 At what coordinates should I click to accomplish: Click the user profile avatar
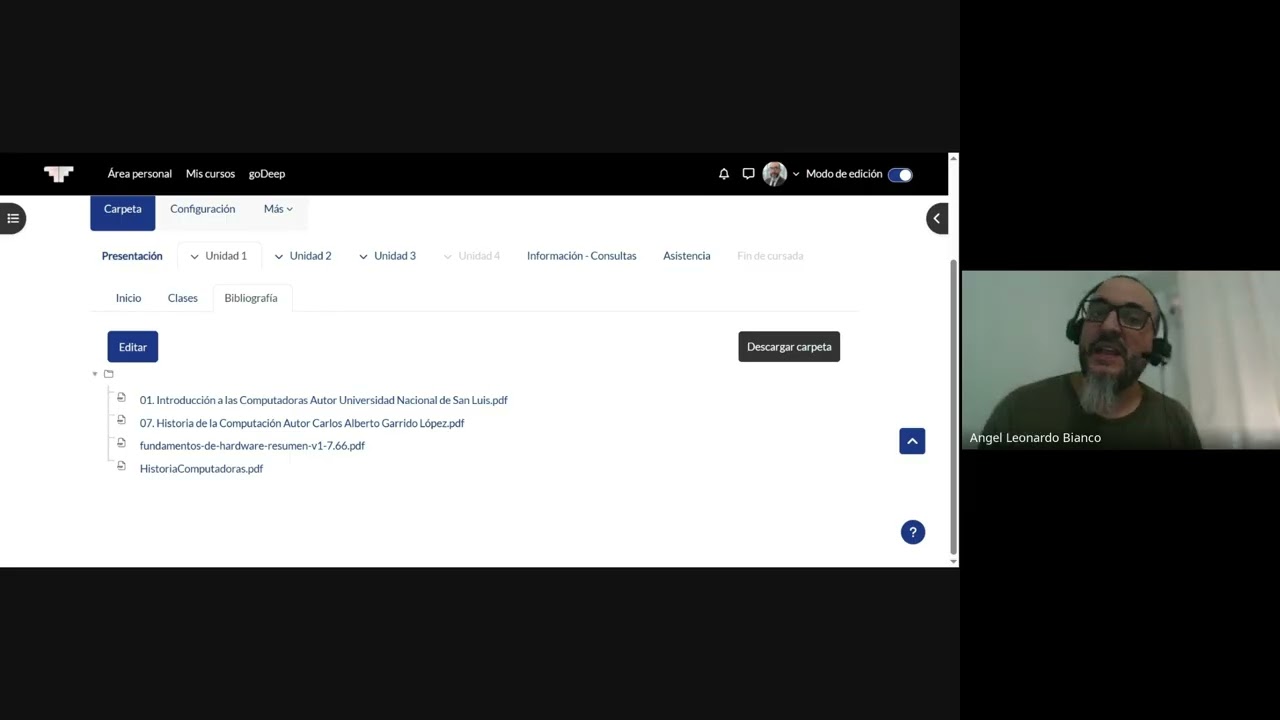tap(774, 174)
